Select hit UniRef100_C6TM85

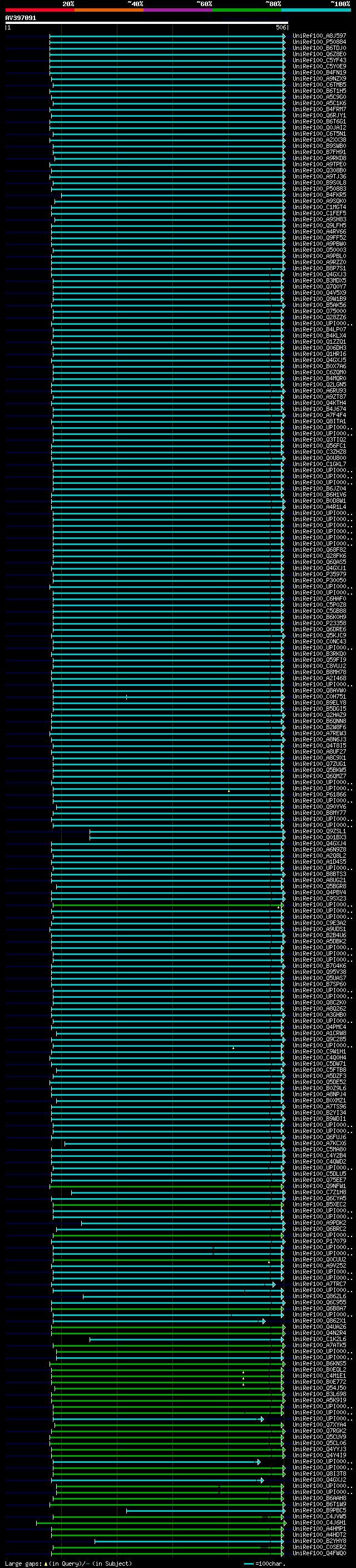[x=319, y=85]
